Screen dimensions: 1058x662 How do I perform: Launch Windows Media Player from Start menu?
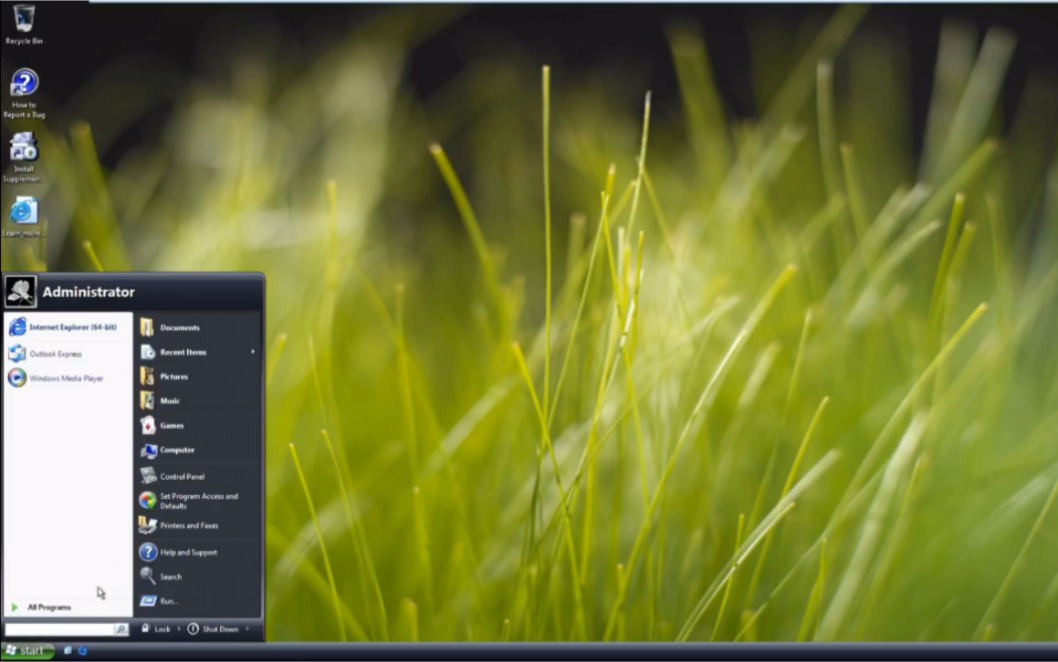click(x=68, y=379)
